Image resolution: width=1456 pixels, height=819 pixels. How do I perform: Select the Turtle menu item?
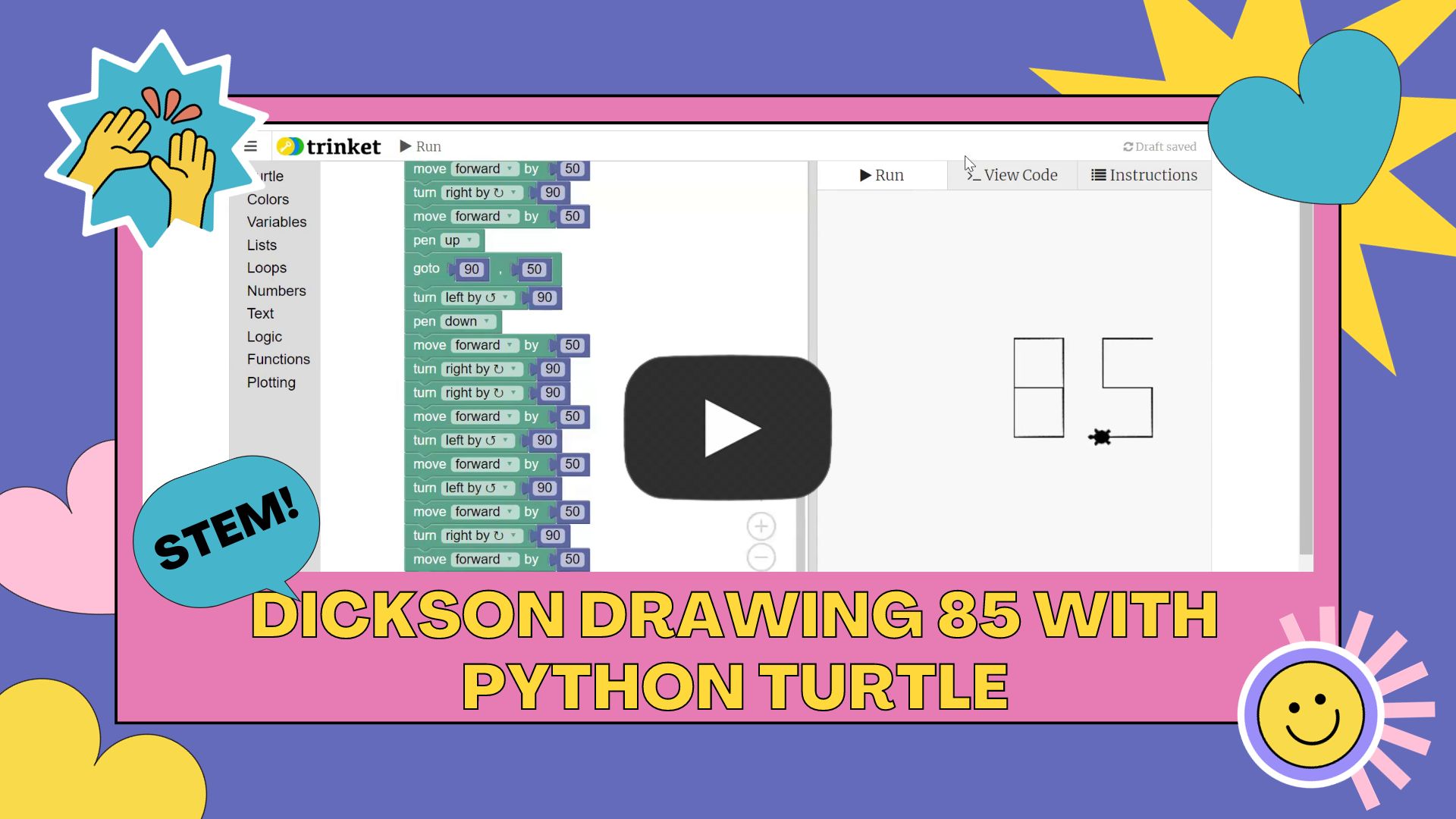click(x=272, y=176)
